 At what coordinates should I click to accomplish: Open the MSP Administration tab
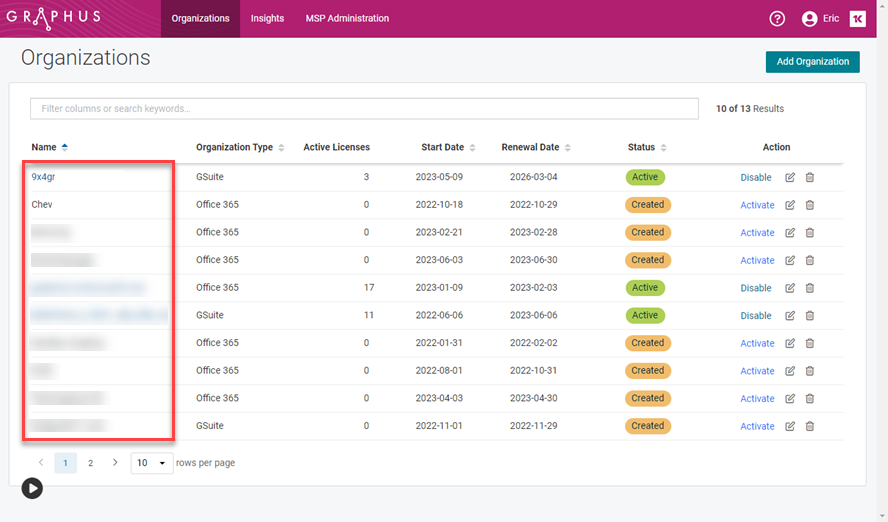tap(347, 19)
